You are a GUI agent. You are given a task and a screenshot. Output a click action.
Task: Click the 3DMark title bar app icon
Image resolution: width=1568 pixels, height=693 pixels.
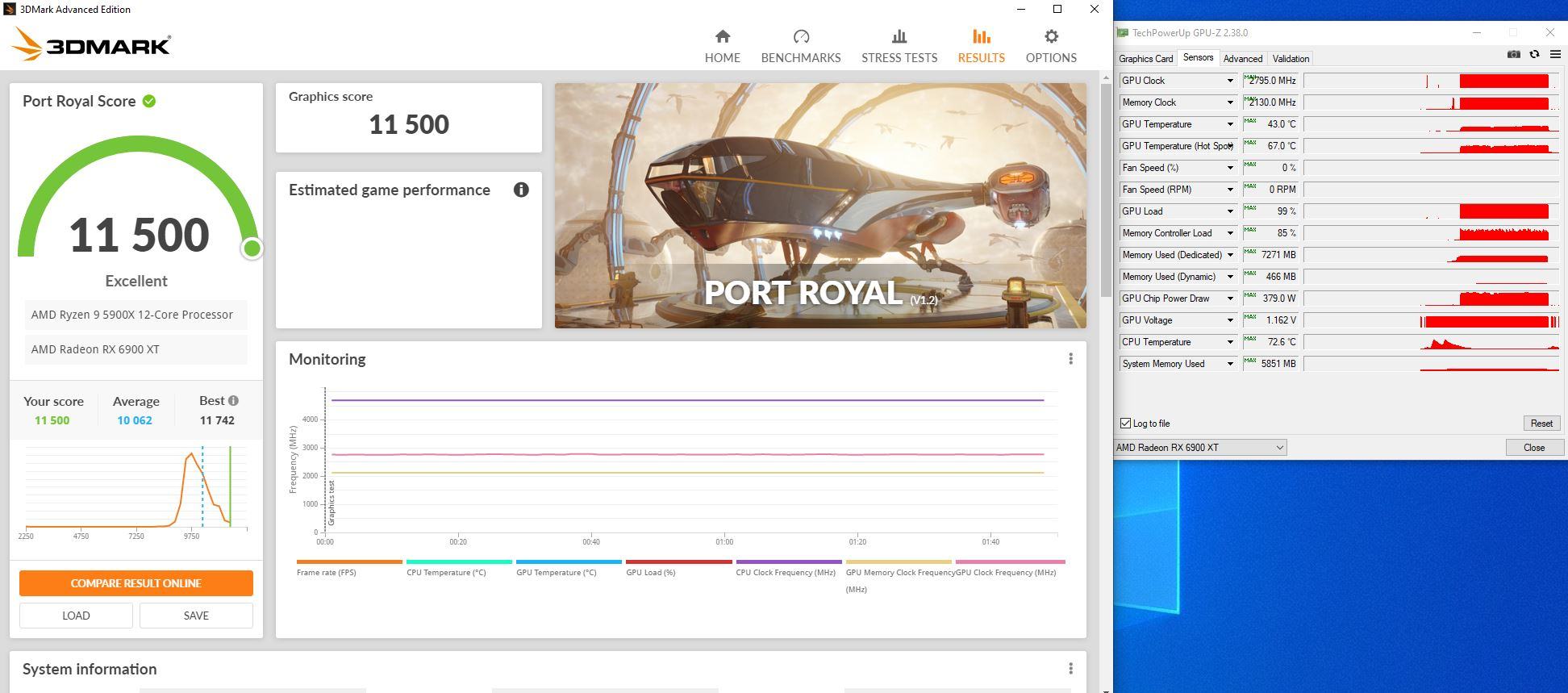[9, 10]
